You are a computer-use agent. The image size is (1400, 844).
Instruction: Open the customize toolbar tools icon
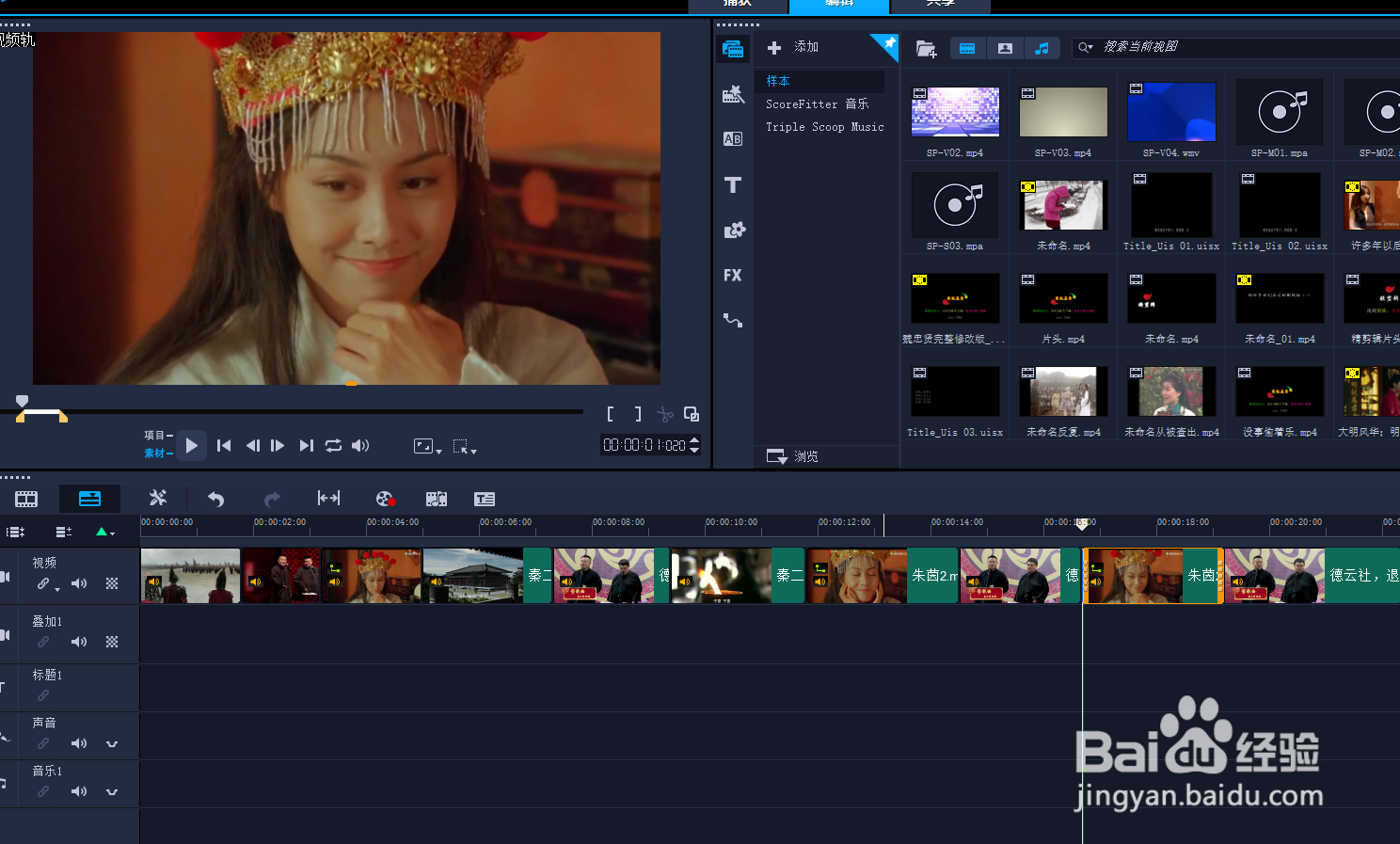(158, 498)
